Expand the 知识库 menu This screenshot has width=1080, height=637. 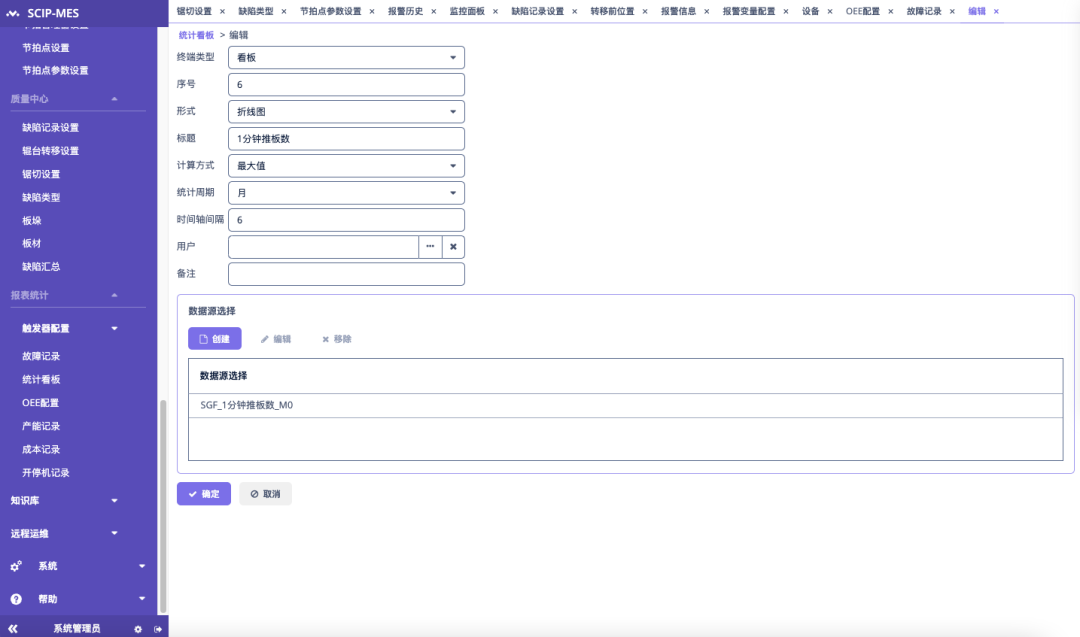(x=114, y=501)
